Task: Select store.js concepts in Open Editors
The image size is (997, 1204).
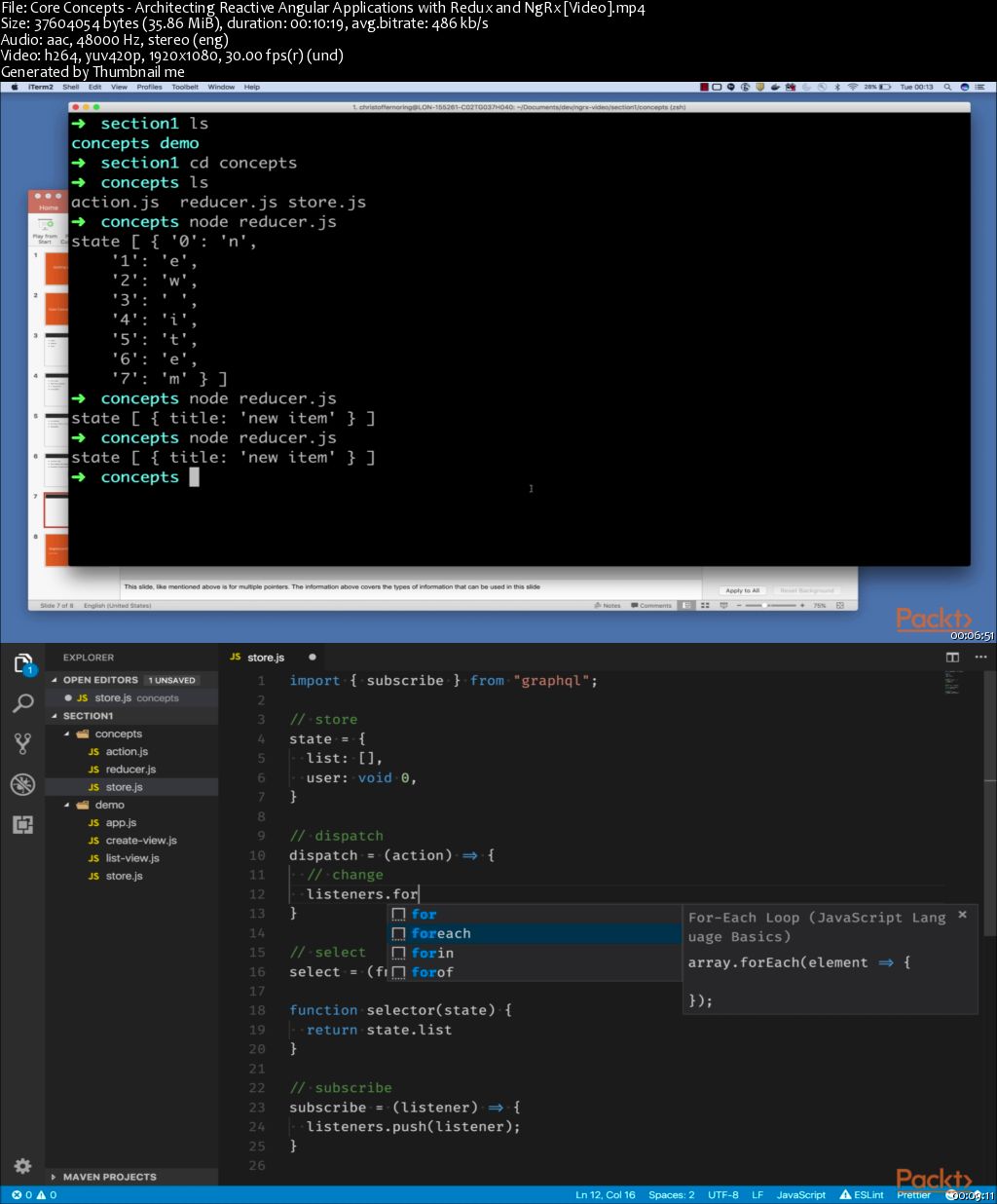Action: click(131, 697)
